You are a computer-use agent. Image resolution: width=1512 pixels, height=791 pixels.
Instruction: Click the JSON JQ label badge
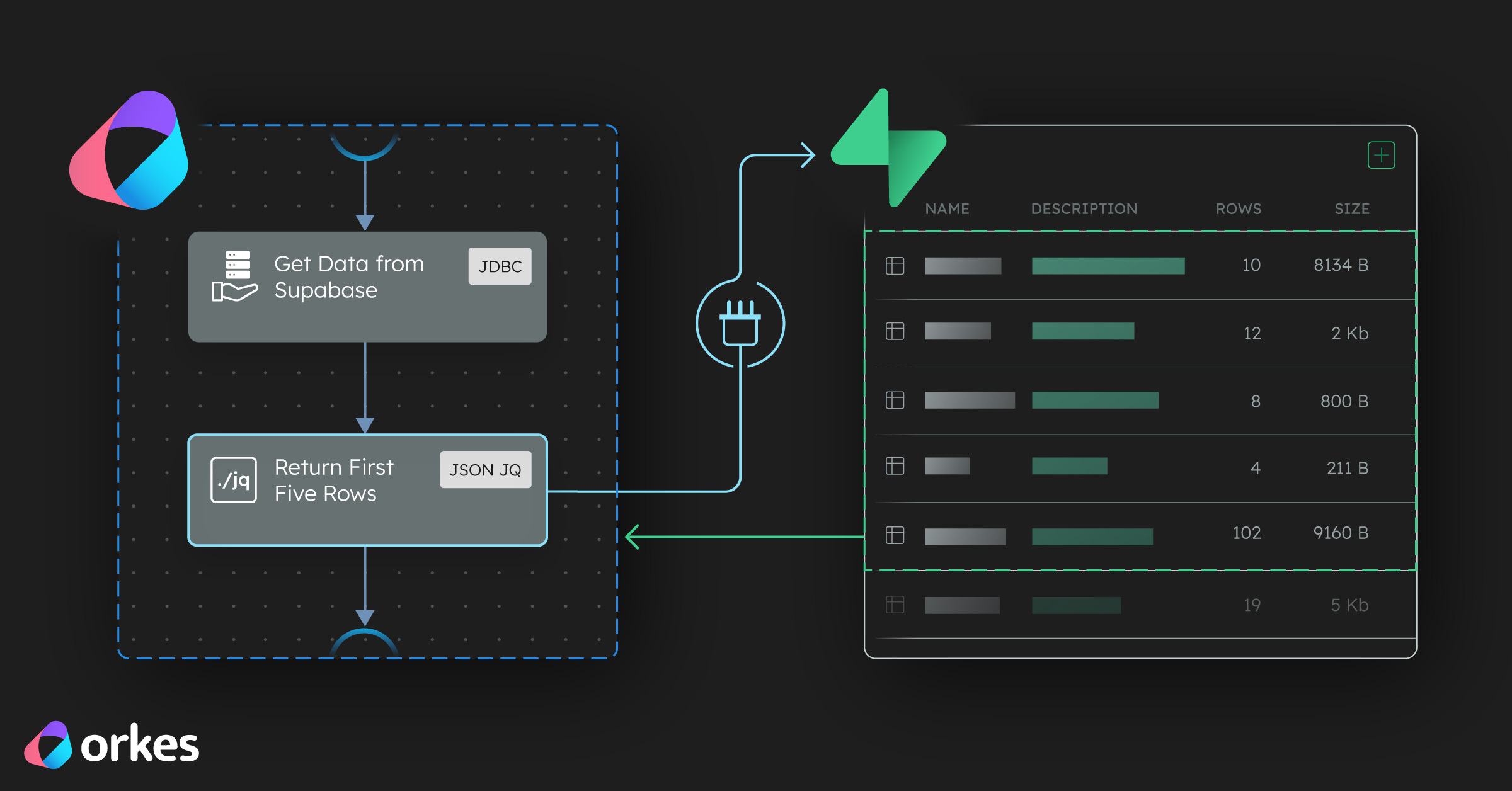coord(484,469)
